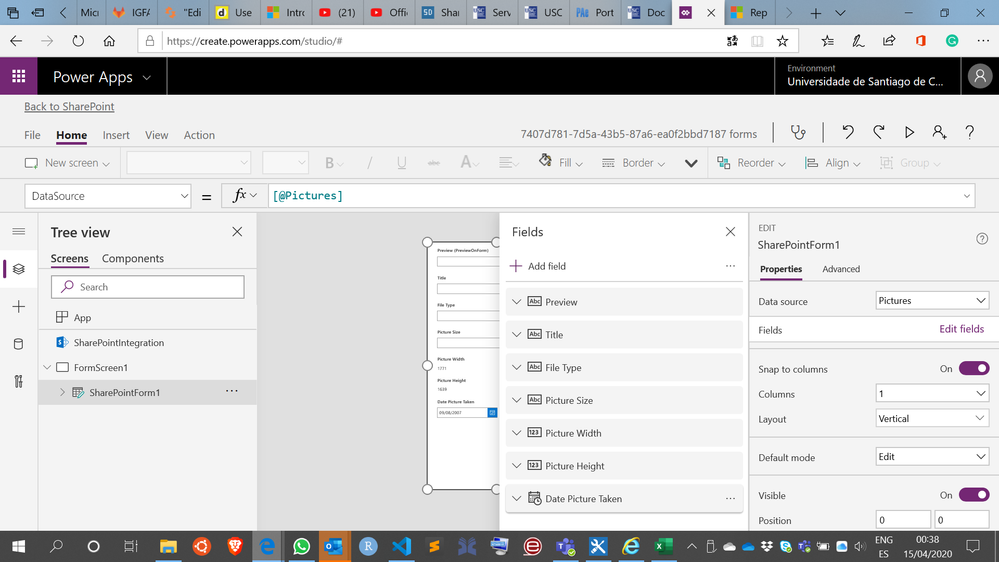Expand the Picture Height field card

(517, 466)
